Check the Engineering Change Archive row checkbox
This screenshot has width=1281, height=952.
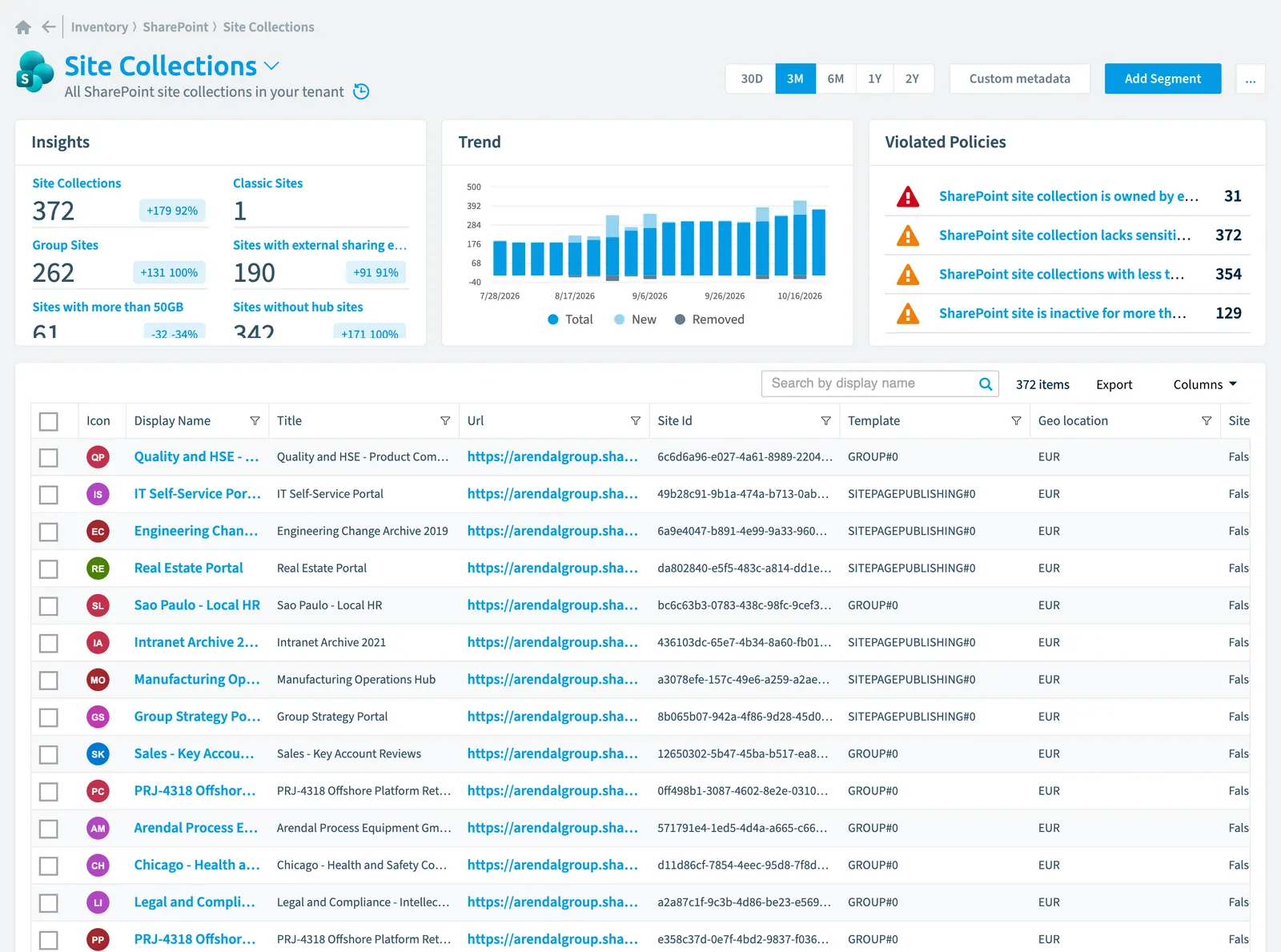click(x=49, y=532)
